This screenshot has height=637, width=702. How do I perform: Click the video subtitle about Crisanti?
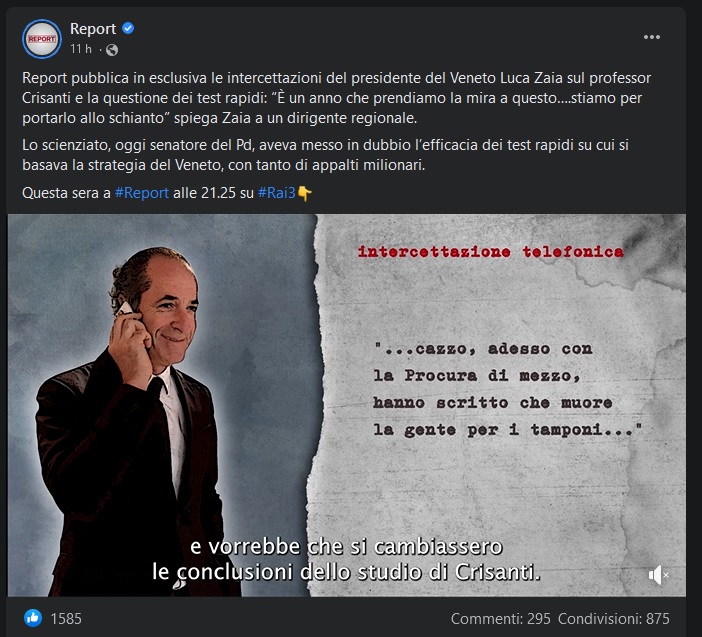[x=346, y=560]
